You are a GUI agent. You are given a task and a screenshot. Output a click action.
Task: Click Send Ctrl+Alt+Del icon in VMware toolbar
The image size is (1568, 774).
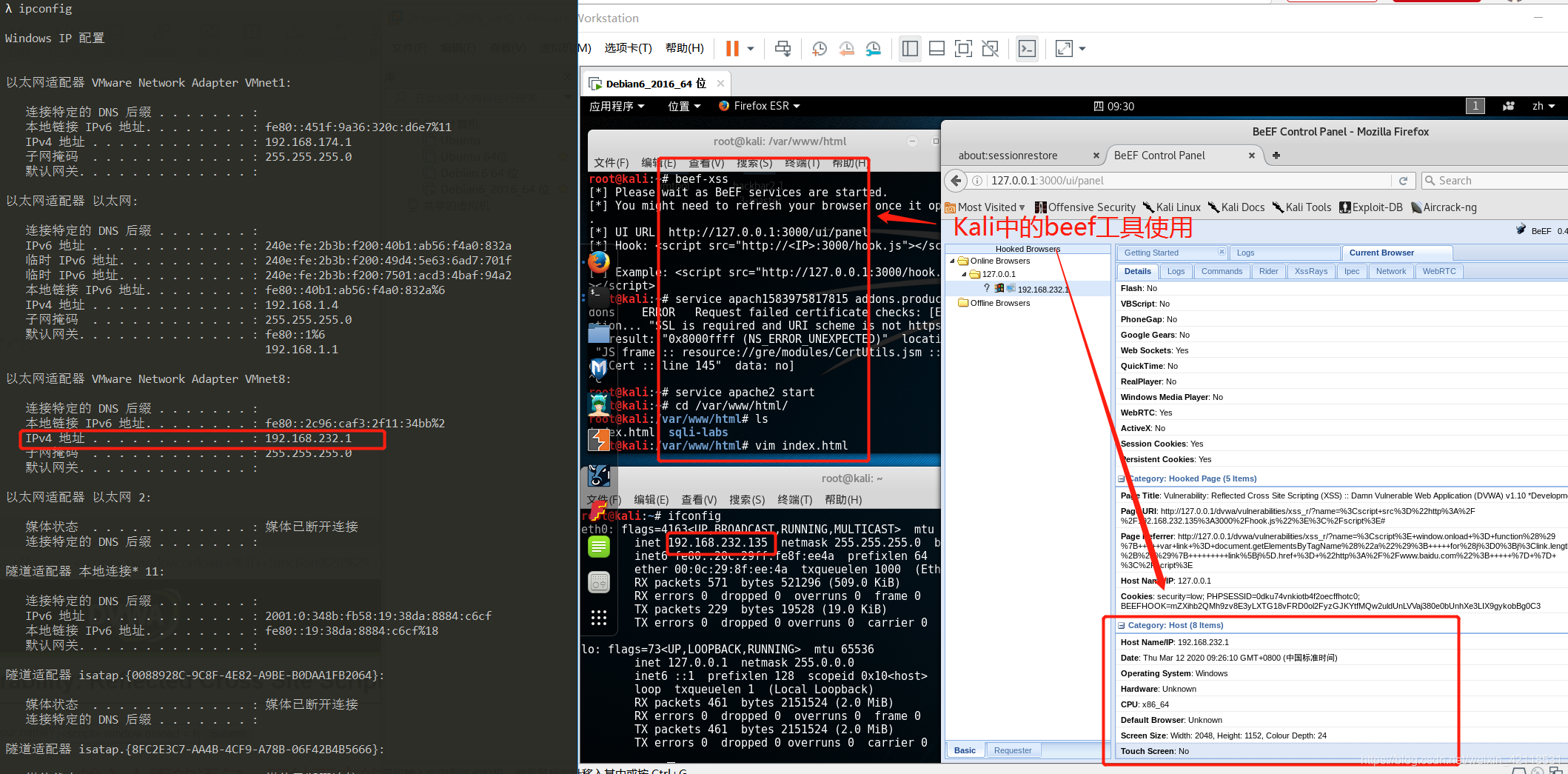pos(783,49)
